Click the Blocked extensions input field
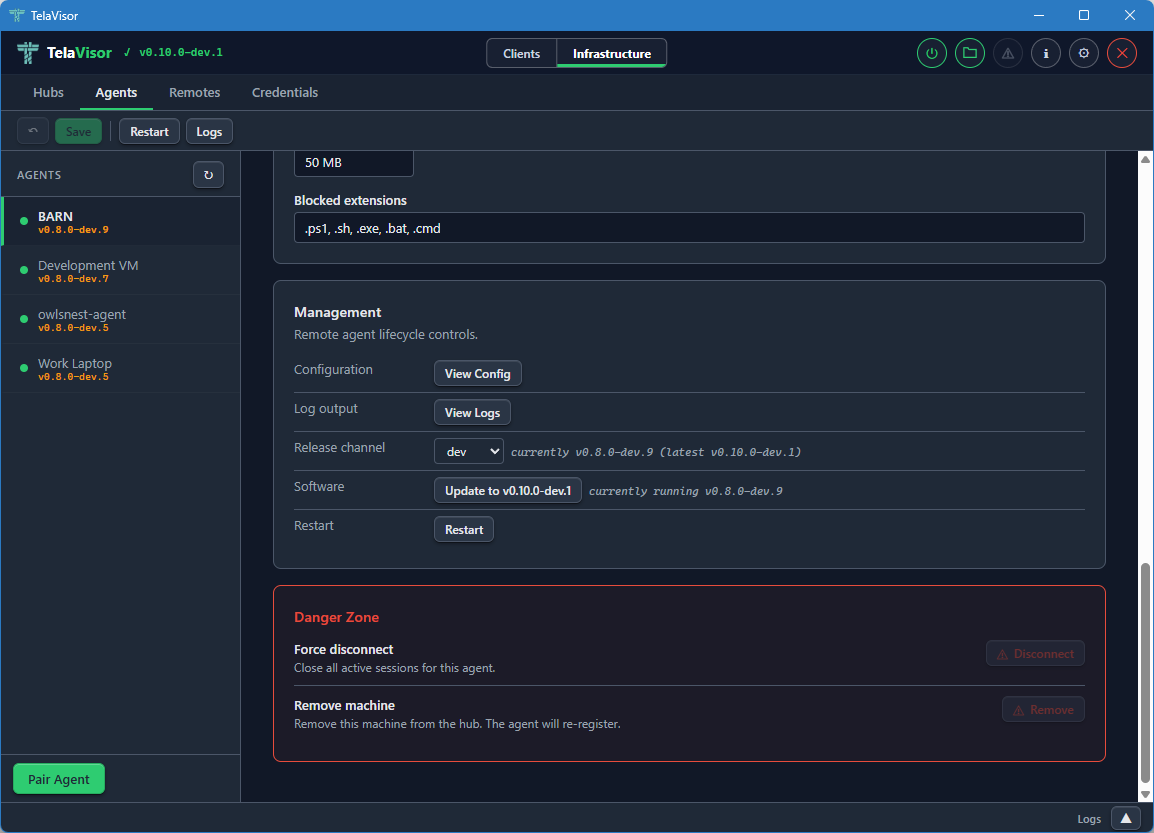The height and width of the screenshot is (833, 1154). point(688,227)
